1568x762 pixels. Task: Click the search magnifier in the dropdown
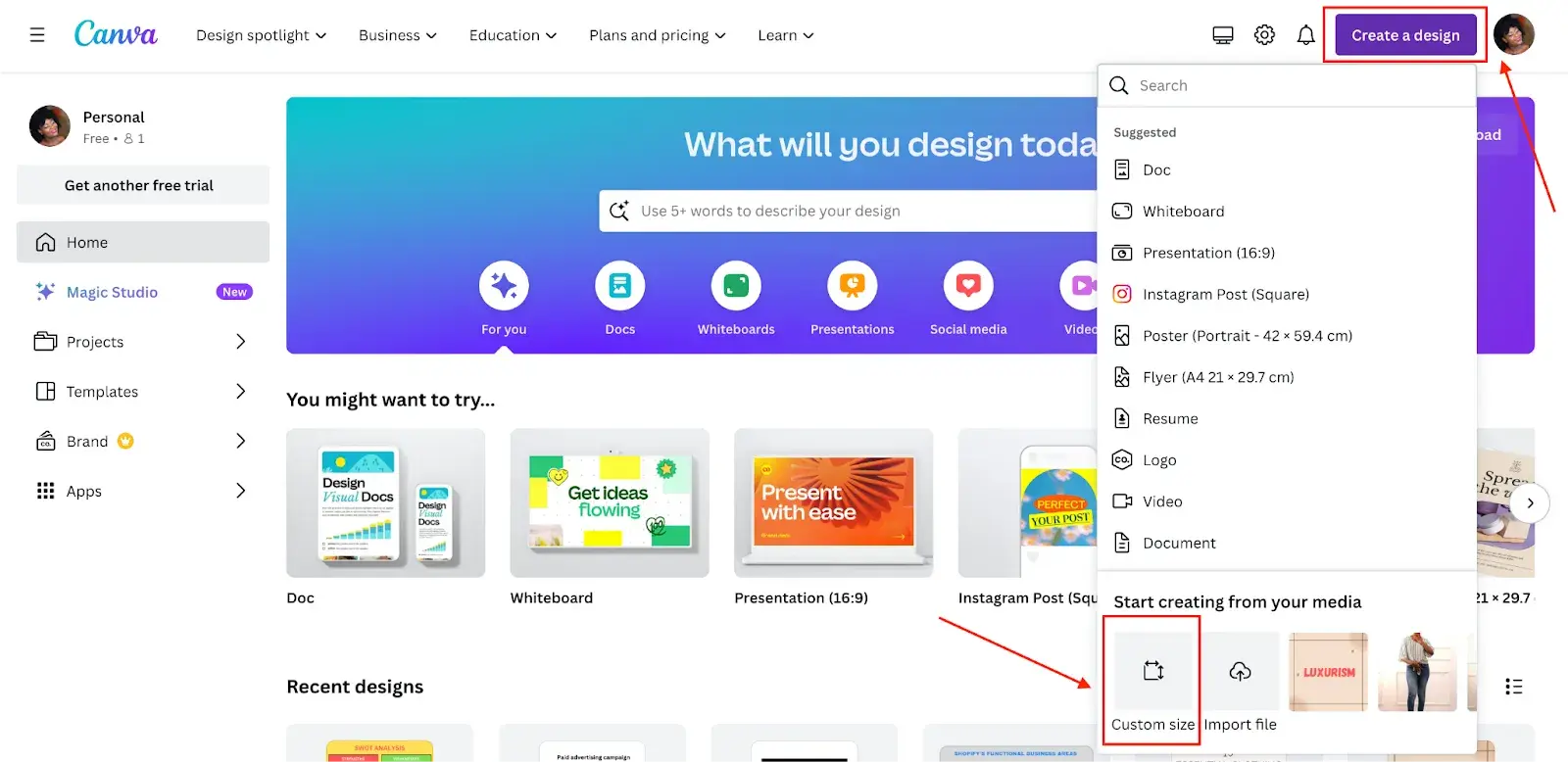click(1119, 85)
